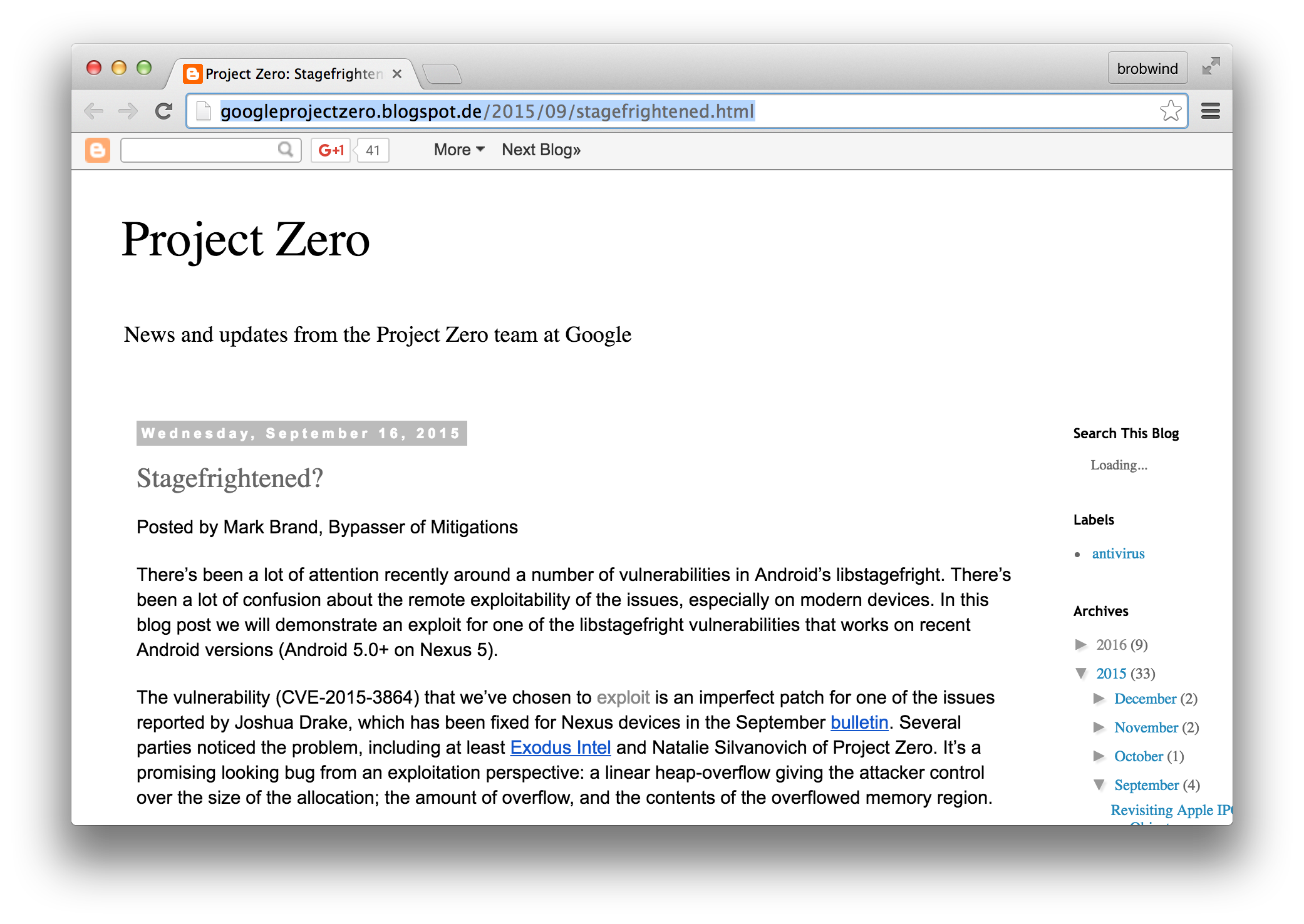Click the 2016 archive year text

tap(1111, 645)
